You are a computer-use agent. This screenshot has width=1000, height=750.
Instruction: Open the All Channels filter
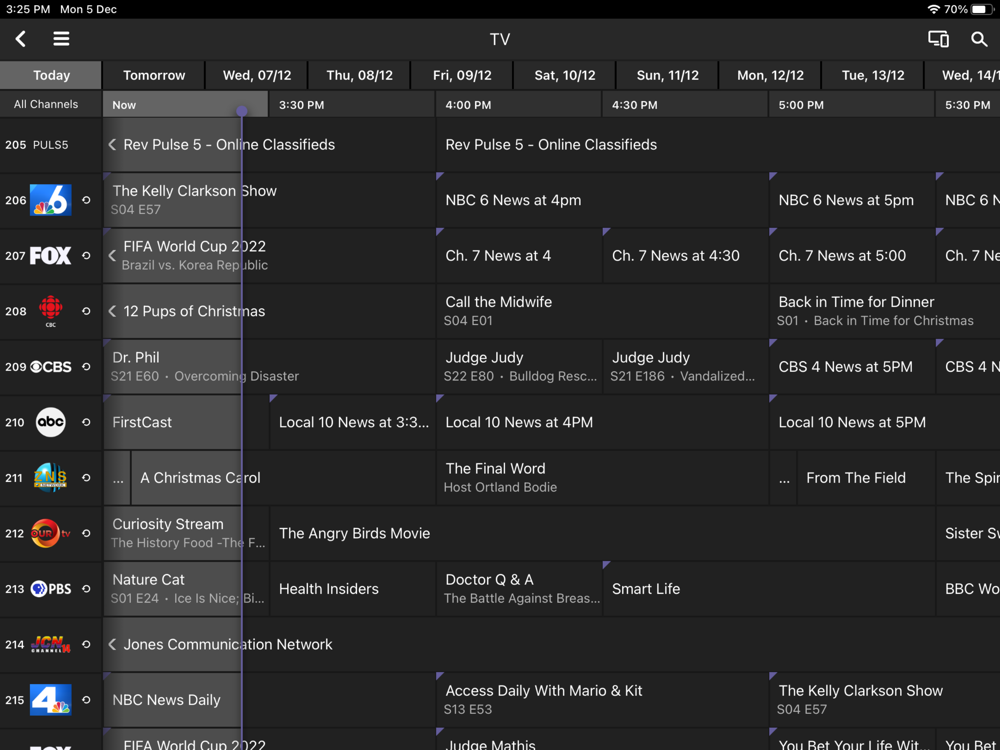50,104
